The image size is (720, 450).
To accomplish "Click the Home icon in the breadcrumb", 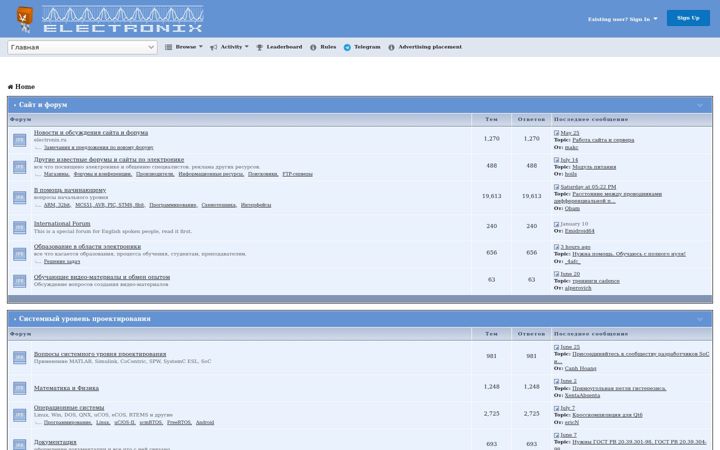I will click(x=10, y=87).
